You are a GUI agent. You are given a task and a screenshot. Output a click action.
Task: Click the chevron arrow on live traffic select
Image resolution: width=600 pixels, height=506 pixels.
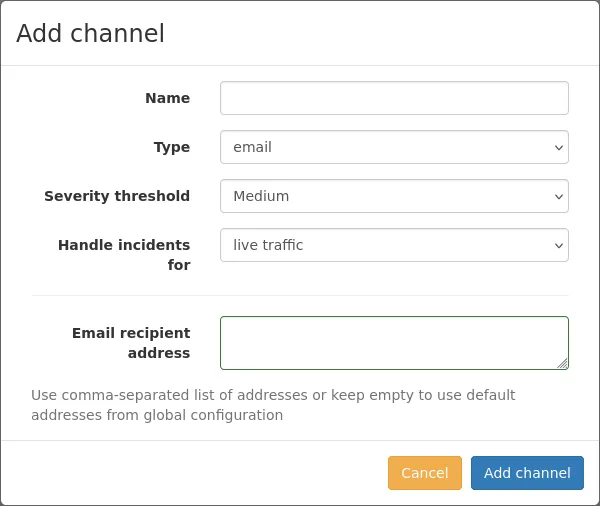click(558, 246)
